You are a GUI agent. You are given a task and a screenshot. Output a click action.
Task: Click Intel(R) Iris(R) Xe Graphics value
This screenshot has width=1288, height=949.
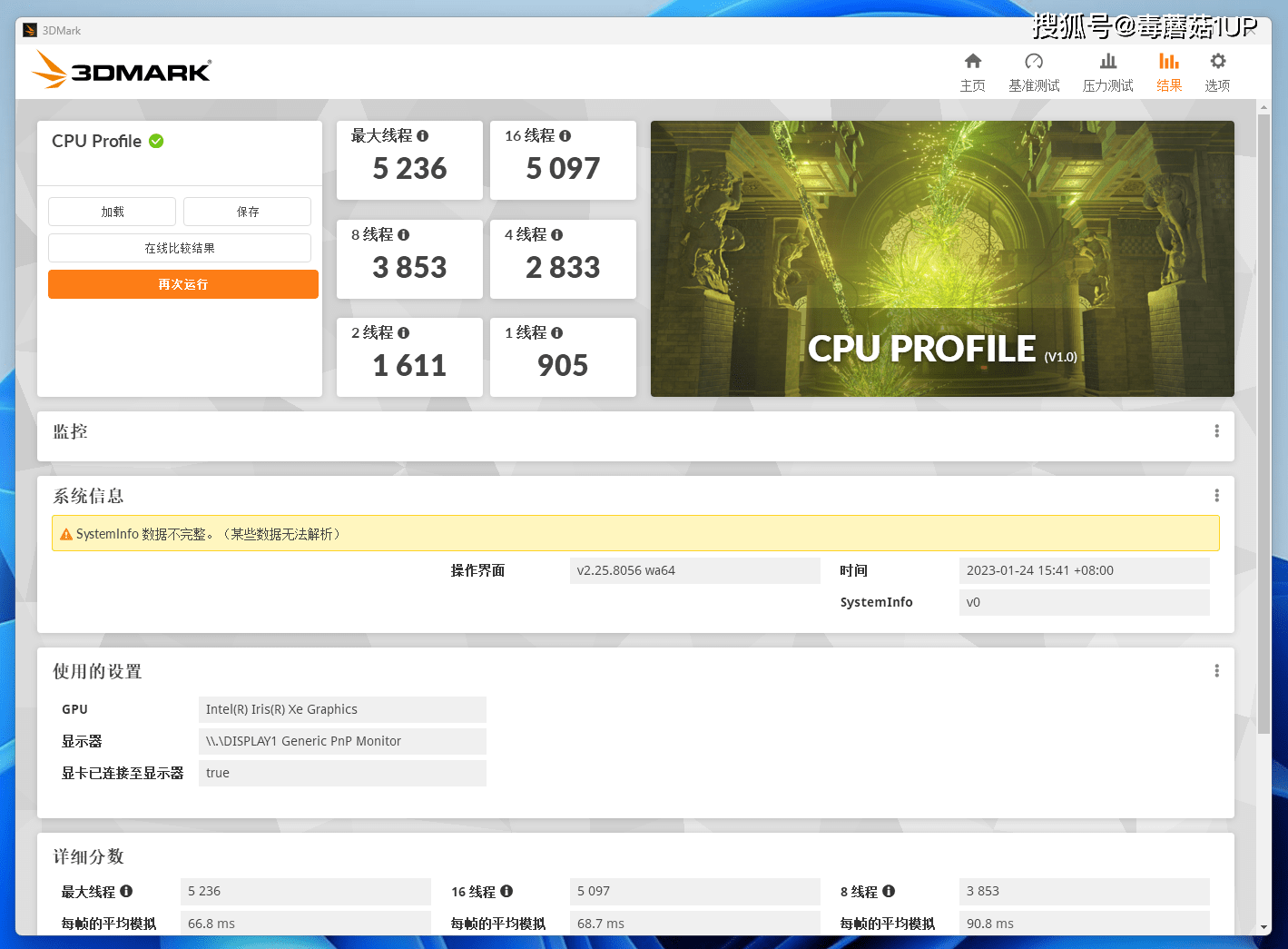point(342,709)
